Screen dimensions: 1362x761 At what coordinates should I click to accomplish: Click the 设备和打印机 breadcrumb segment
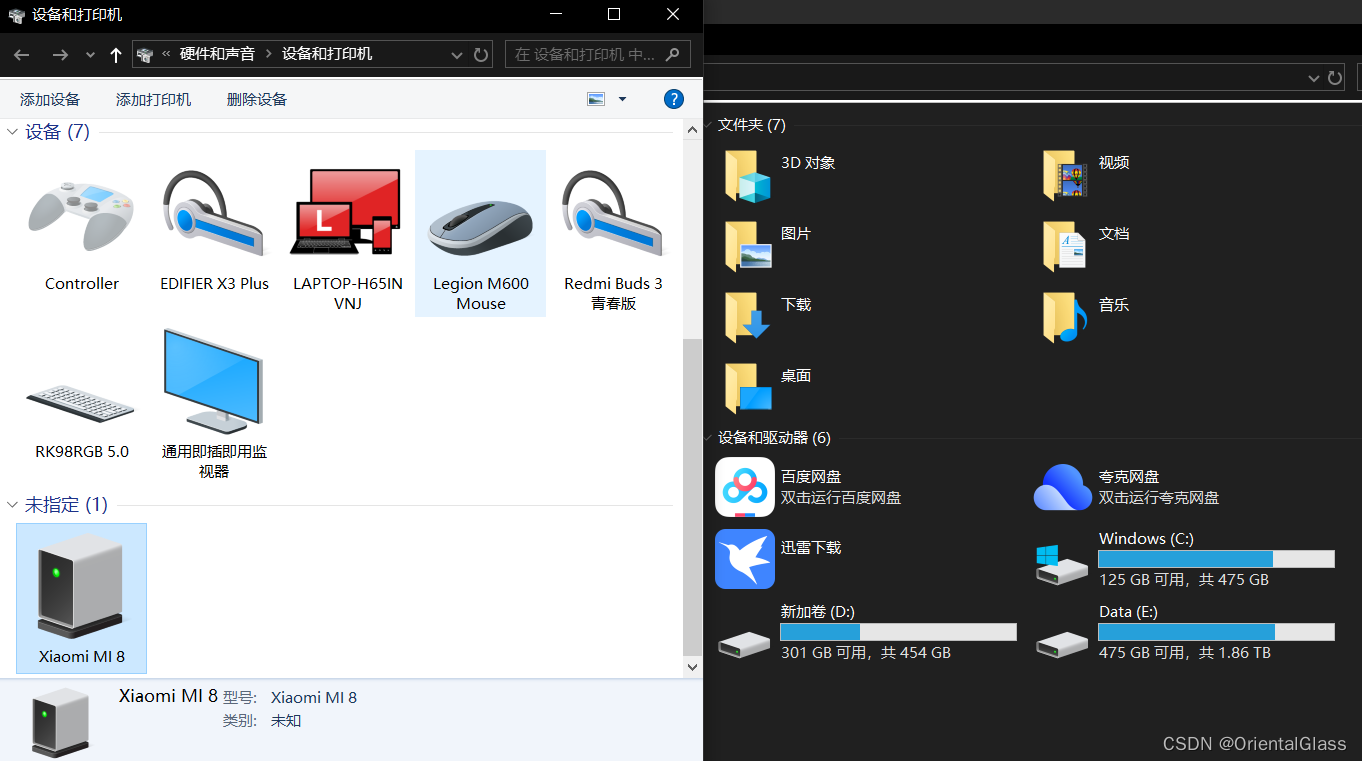(x=327, y=54)
